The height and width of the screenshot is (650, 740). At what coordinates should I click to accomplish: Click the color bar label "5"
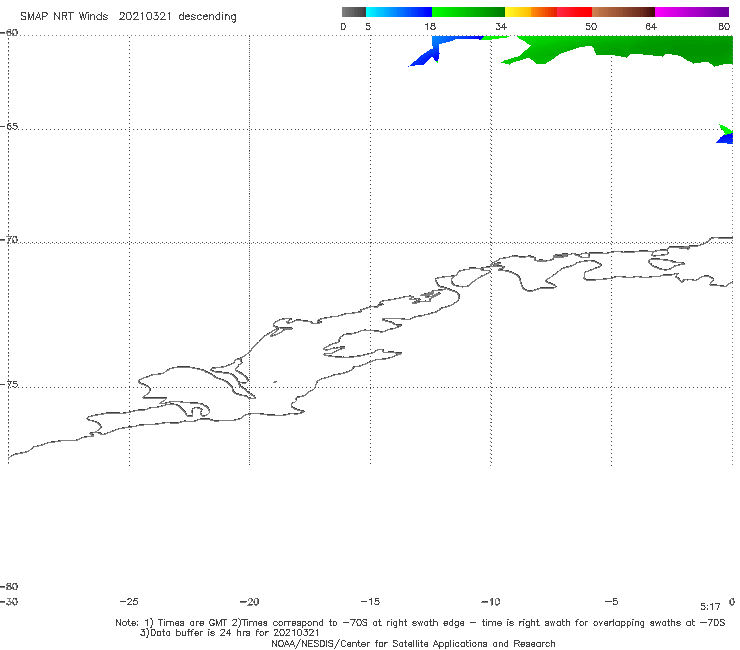[368, 27]
